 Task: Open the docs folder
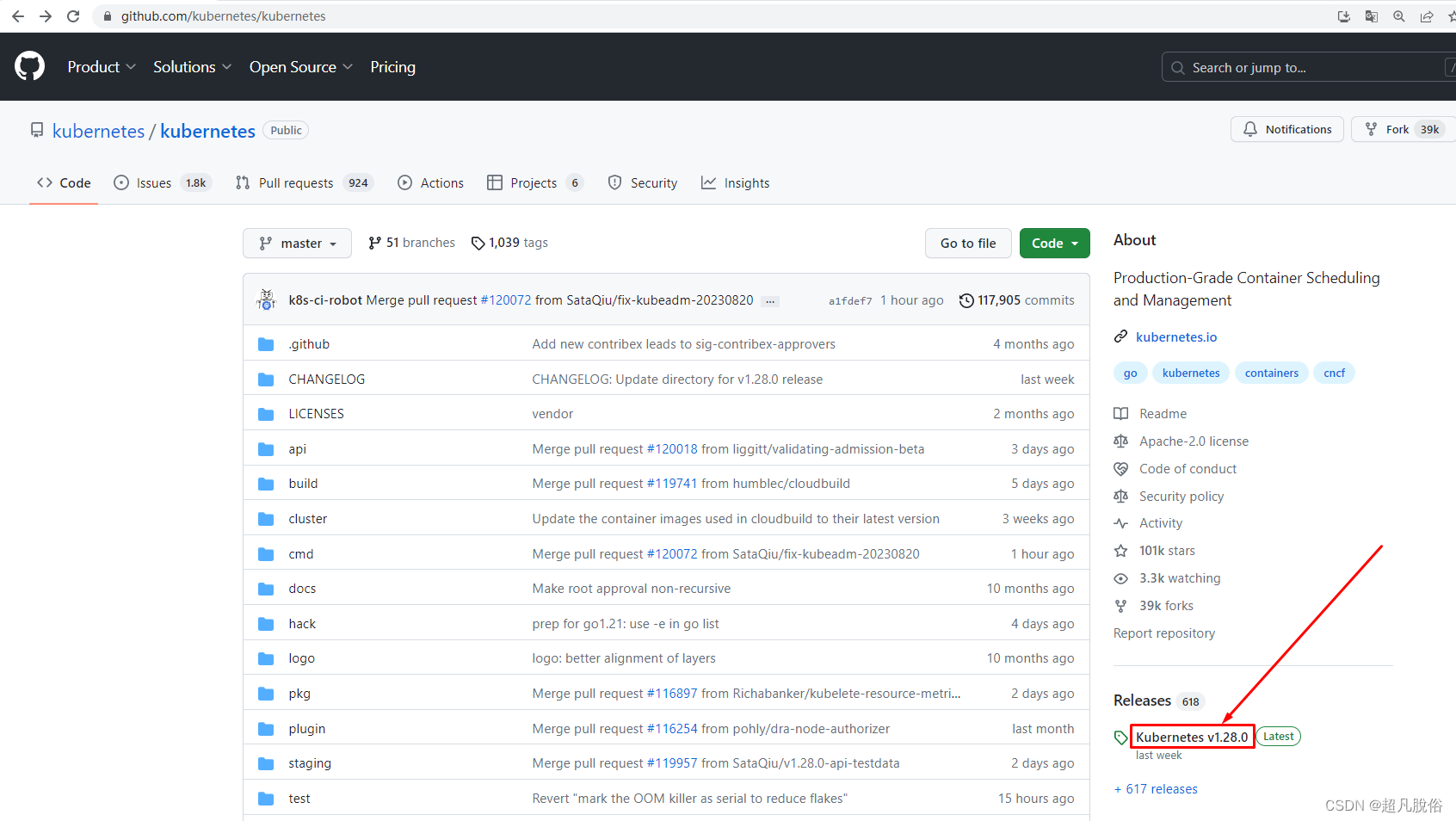pos(302,589)
